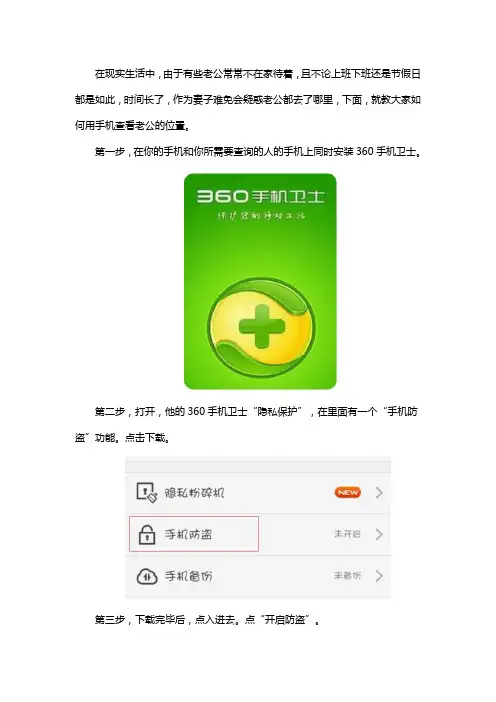The width and height of the screenshot is (496, 702).
Task: Click the orange NEW badge
Action: 348,492
